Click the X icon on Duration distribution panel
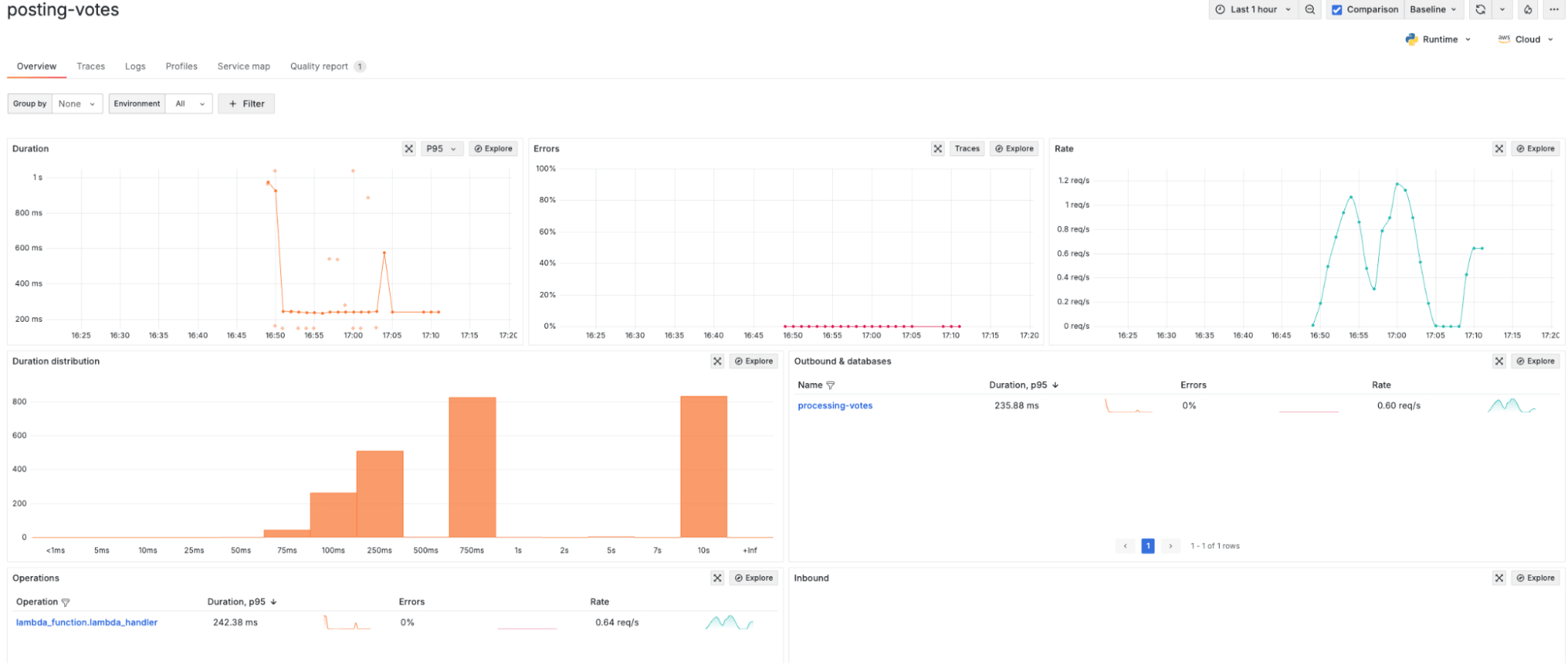 (717, 361)
